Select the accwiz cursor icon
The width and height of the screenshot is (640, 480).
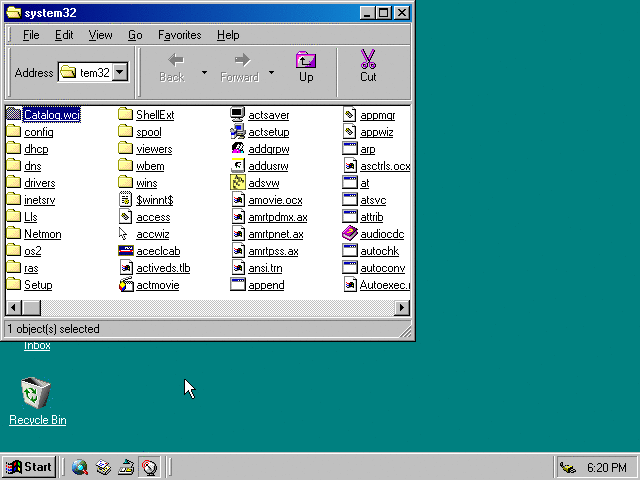[123, 233]
